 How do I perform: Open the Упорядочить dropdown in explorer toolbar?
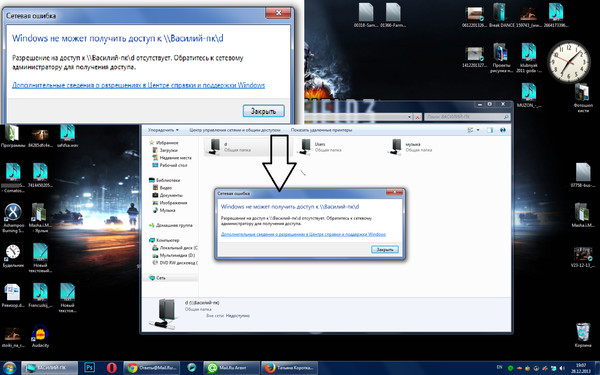[163, 130]
